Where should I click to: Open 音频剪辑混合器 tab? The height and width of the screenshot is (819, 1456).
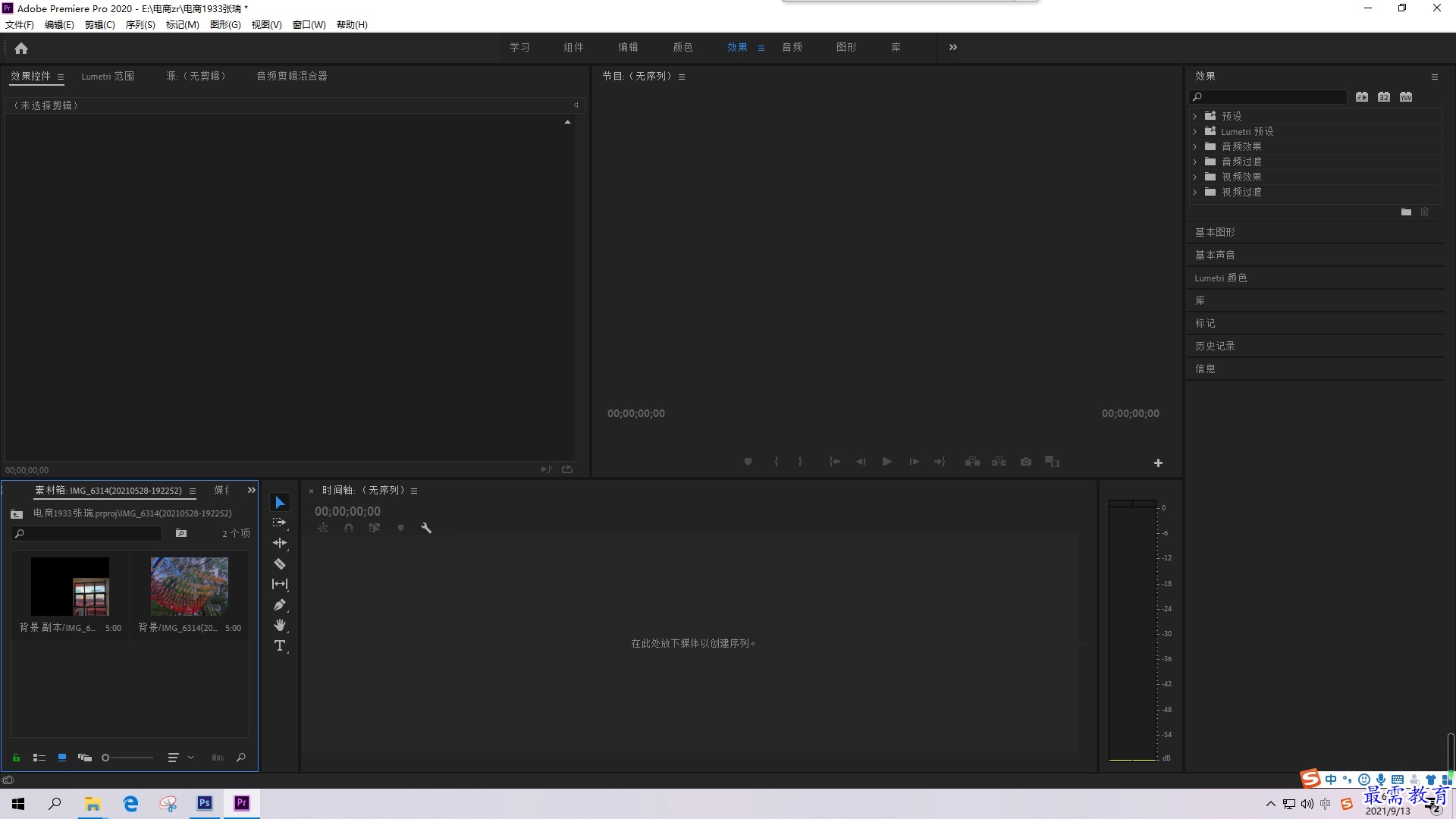[292, 76]
